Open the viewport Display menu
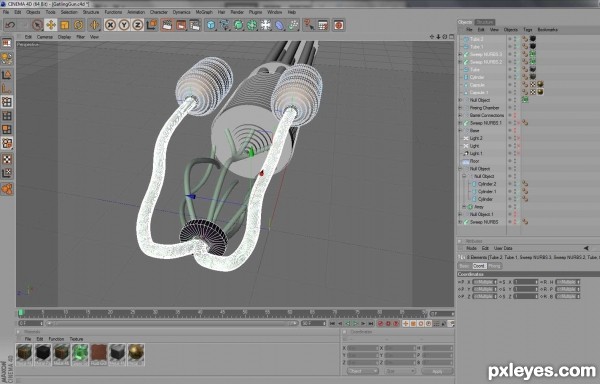This screenshot has width=600, height=384. click(64, 37)
